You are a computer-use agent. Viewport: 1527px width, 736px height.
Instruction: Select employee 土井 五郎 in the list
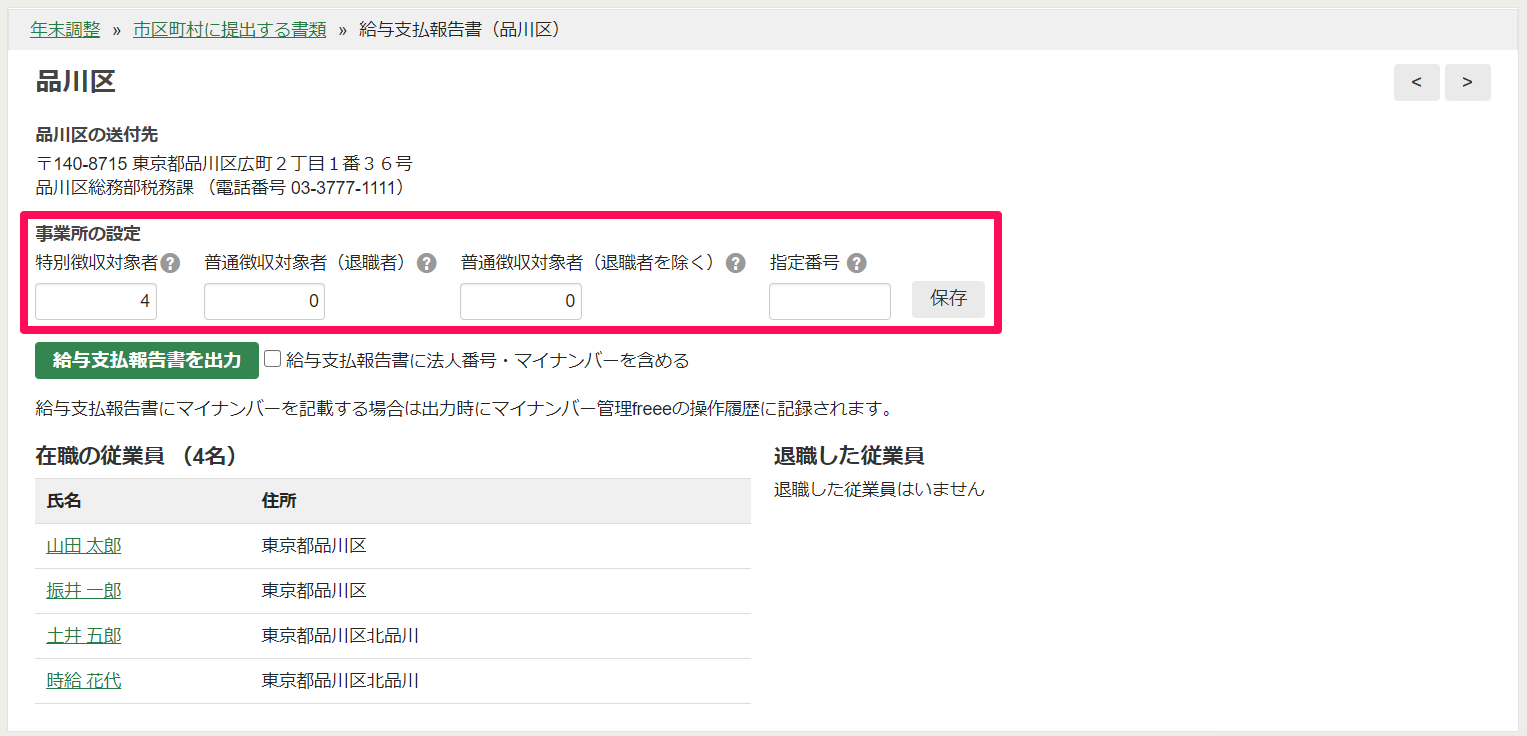pyautogui.click(x=84, y=636)
